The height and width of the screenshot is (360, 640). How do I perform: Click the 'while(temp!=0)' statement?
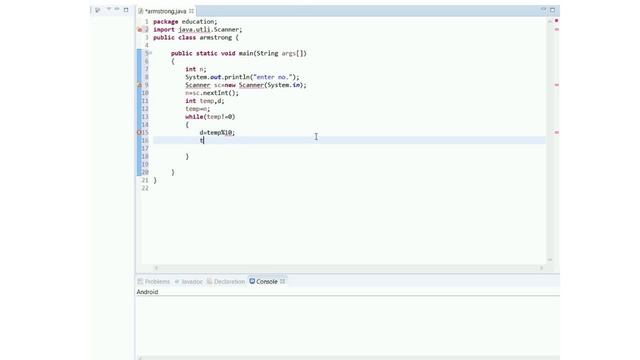click(x=210, y=117)
